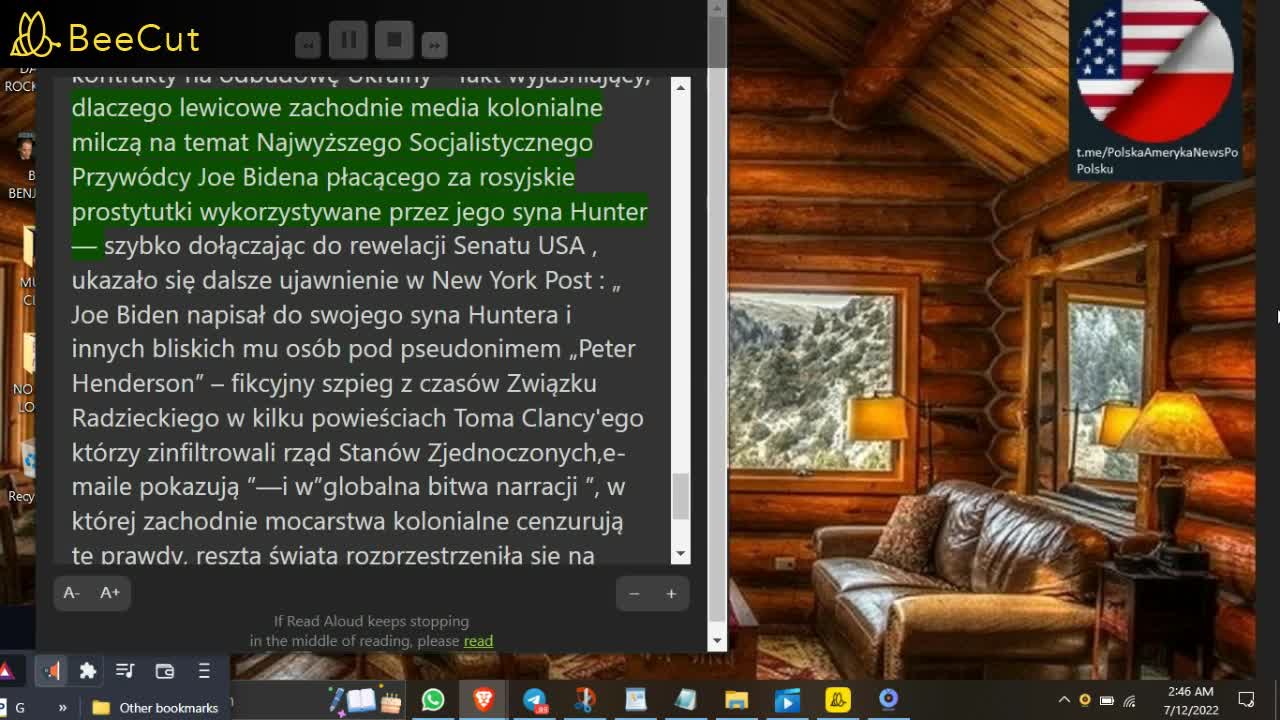Click the Brave Rewards triangle icon
The image size is (1280, 720).
pos(5,671)
